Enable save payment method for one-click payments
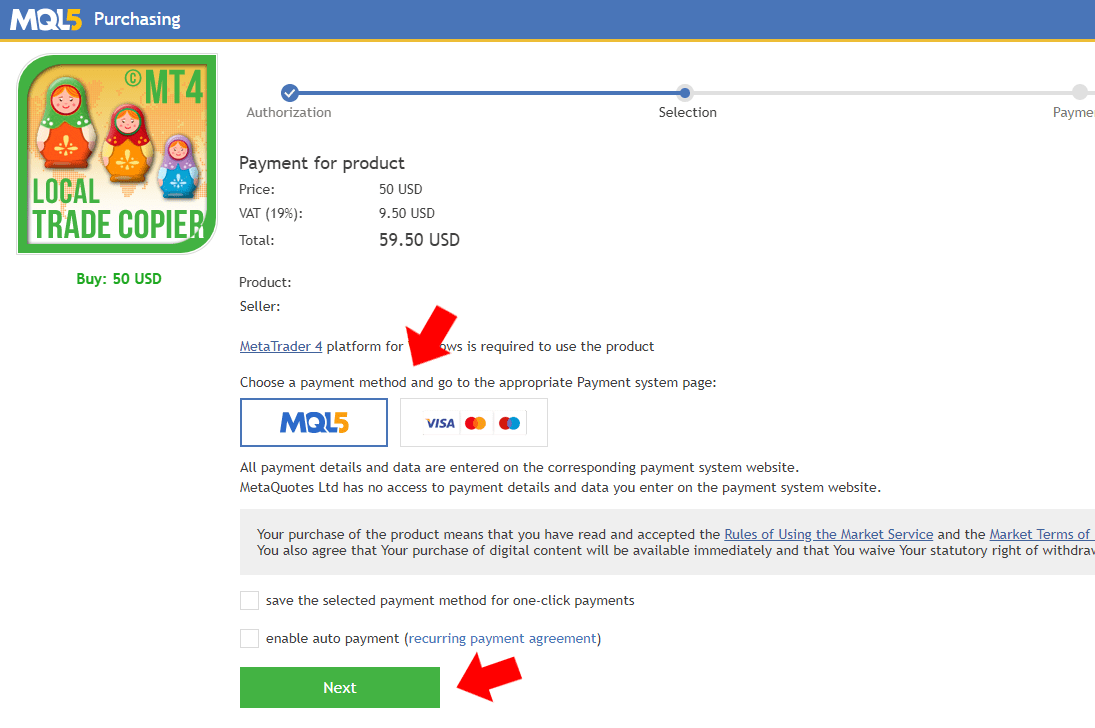 coord(249,600)
